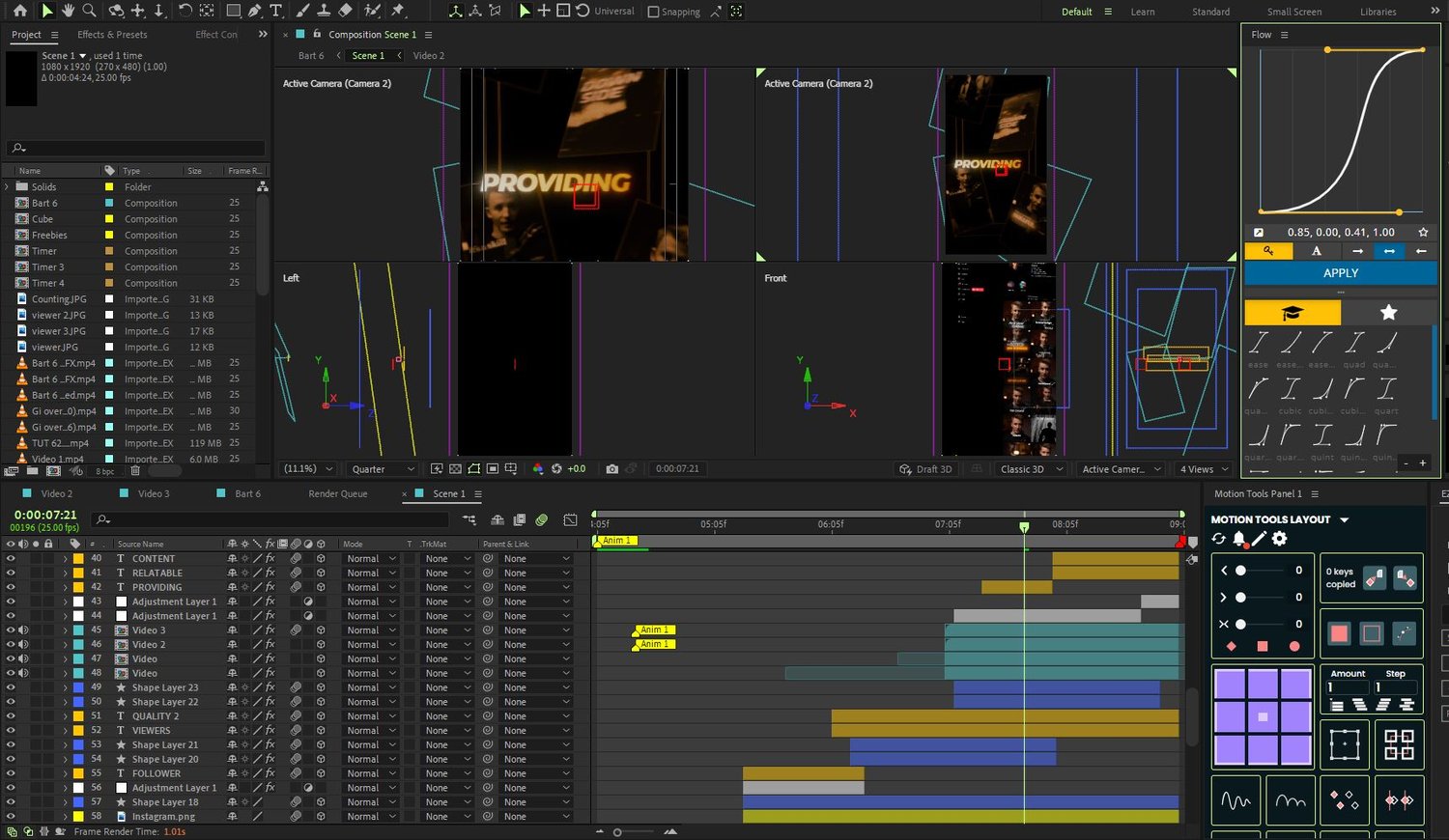Pick the Horizontal Type tool
Viewport: 1449px width, 840px height.
[276, 11]
